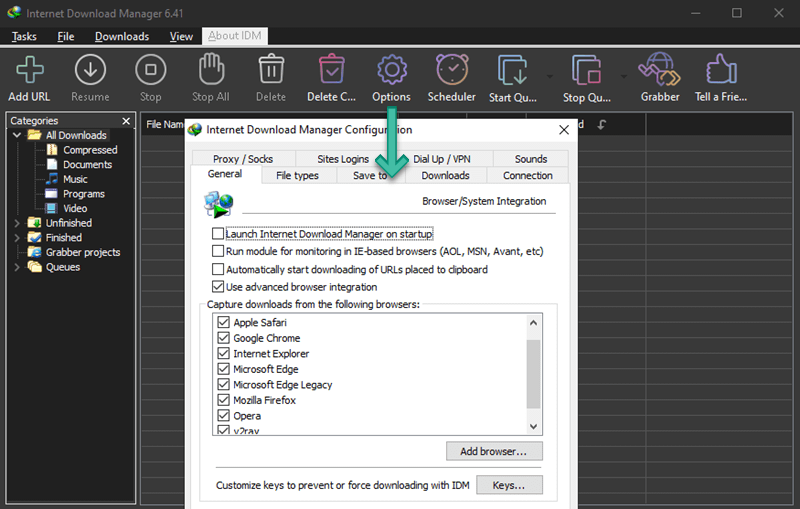Click Tell a Friend thumbs-up icon

[721, 69]
